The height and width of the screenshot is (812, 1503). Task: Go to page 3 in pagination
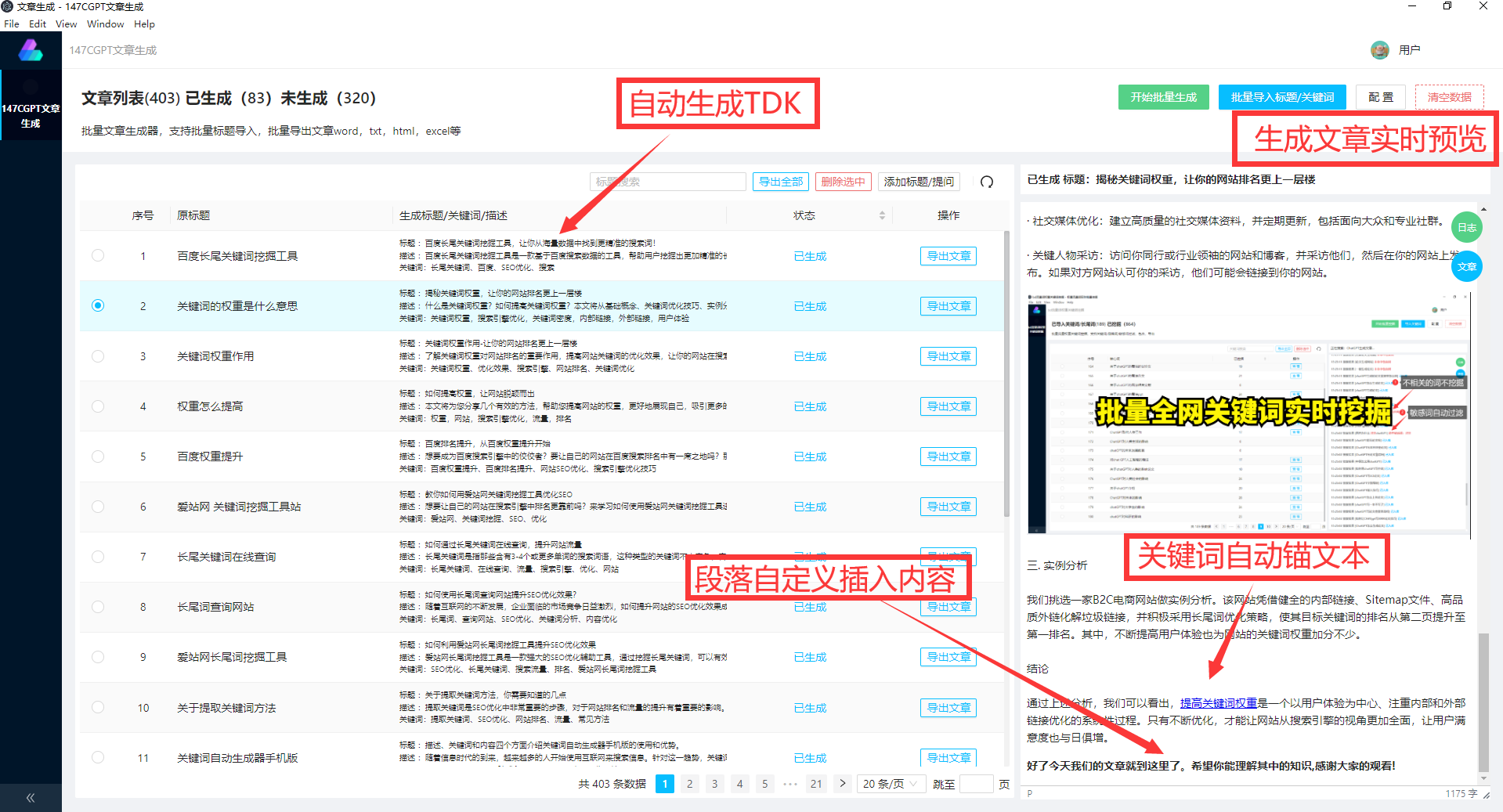point(714,783)
